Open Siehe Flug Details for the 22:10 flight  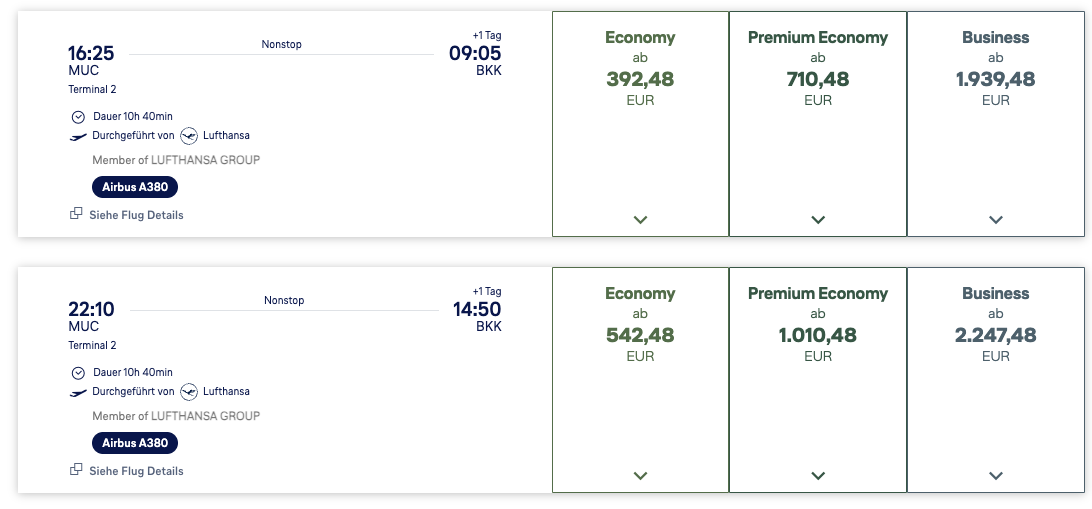[x=136, y=471]
